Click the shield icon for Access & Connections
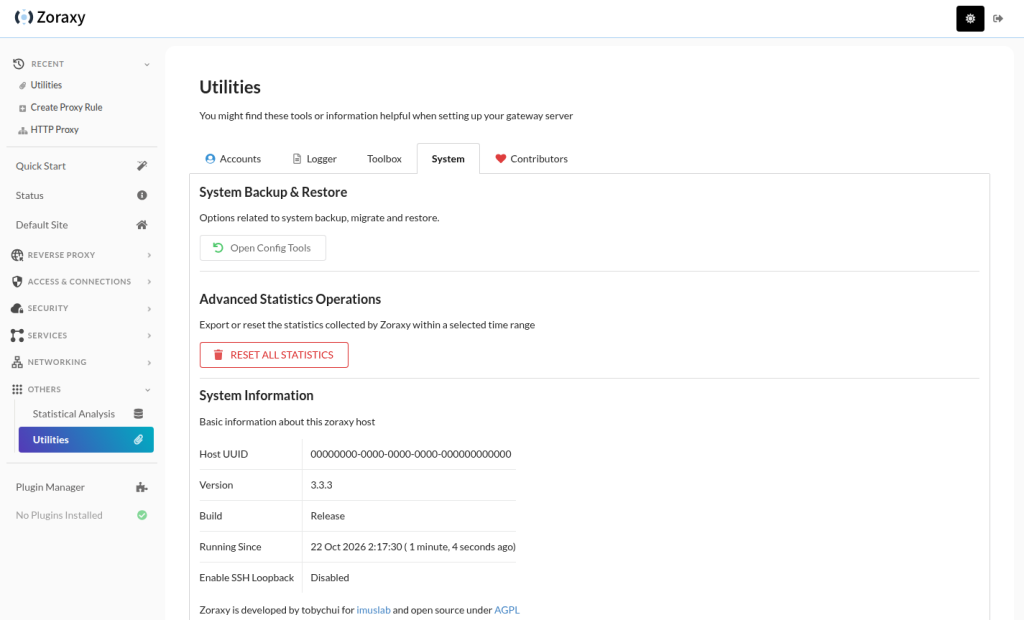This screenshot has width=1024, height=620. (x=17, y=282)
